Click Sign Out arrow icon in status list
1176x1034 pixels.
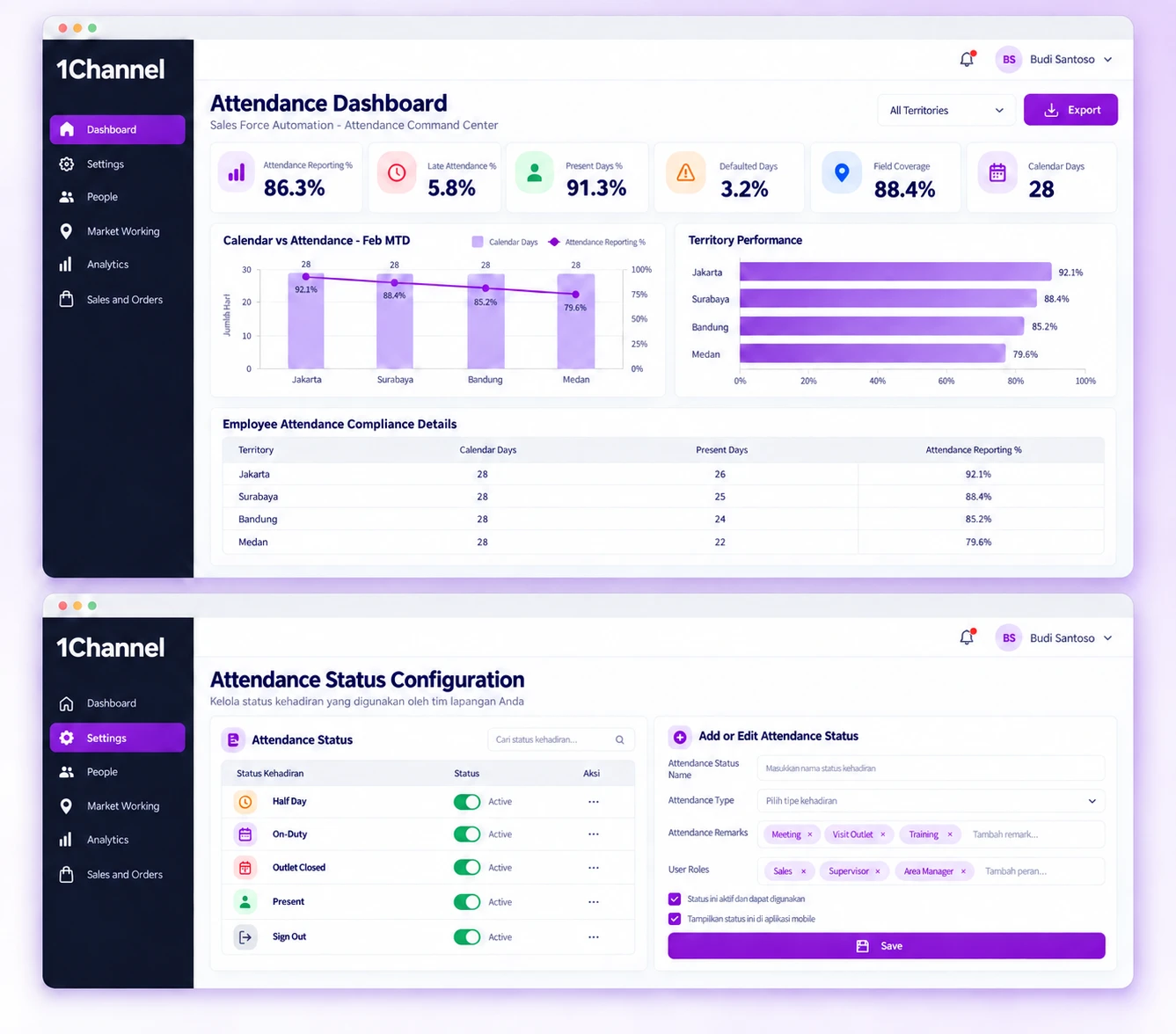(x=245, y=937)
